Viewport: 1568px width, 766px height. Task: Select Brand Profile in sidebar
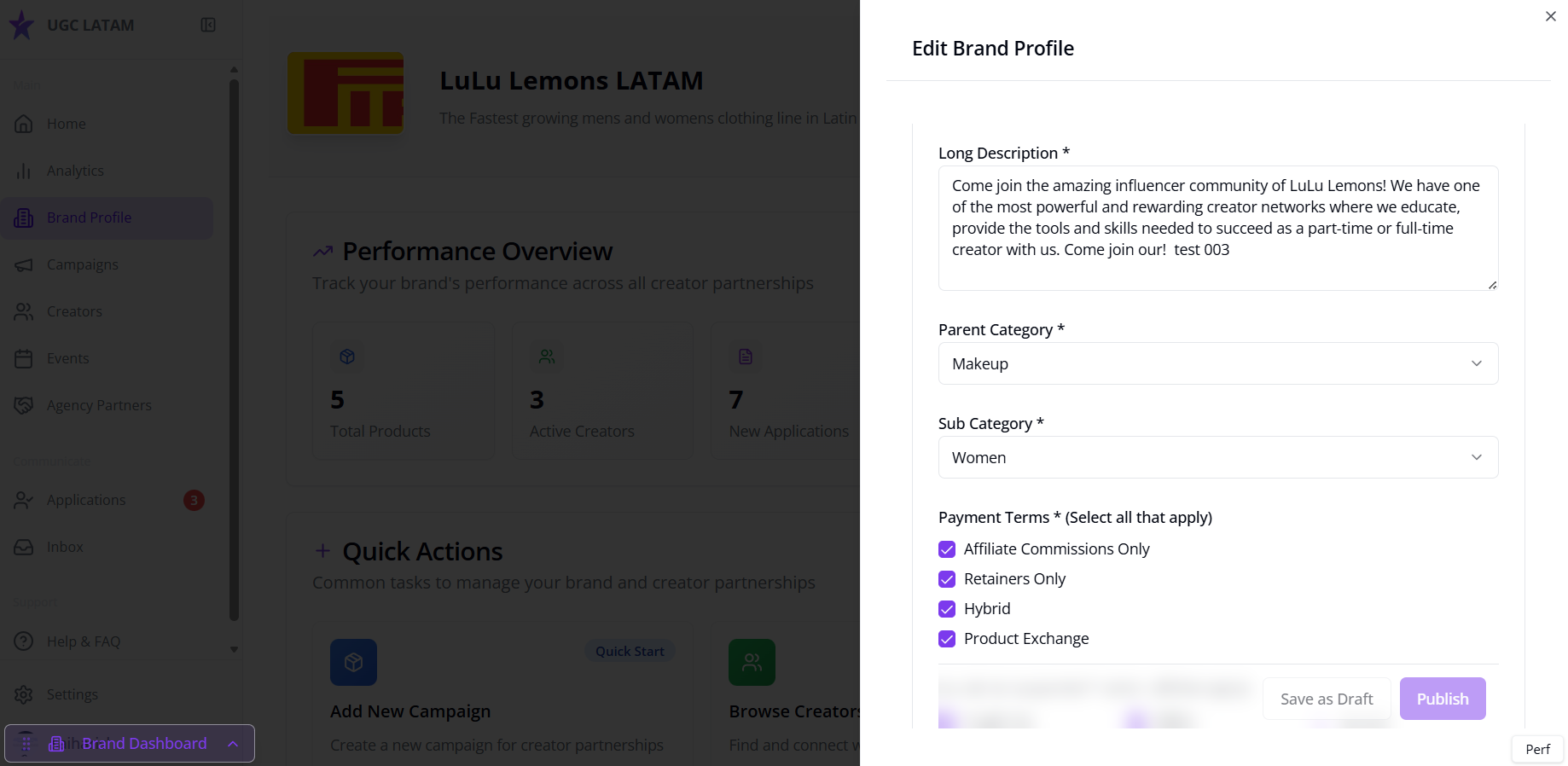107,218
